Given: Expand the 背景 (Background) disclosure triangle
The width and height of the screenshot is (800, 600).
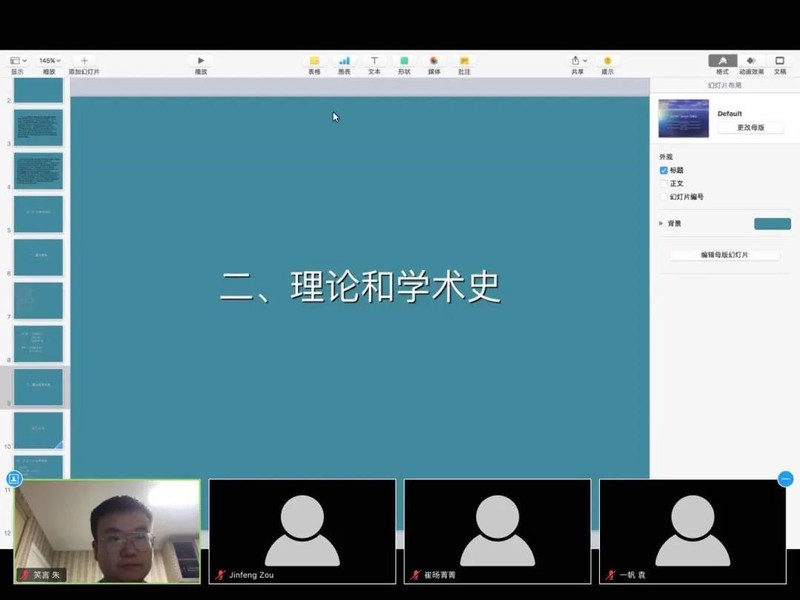Looking at the screenshot, I should tap(661, 223).
